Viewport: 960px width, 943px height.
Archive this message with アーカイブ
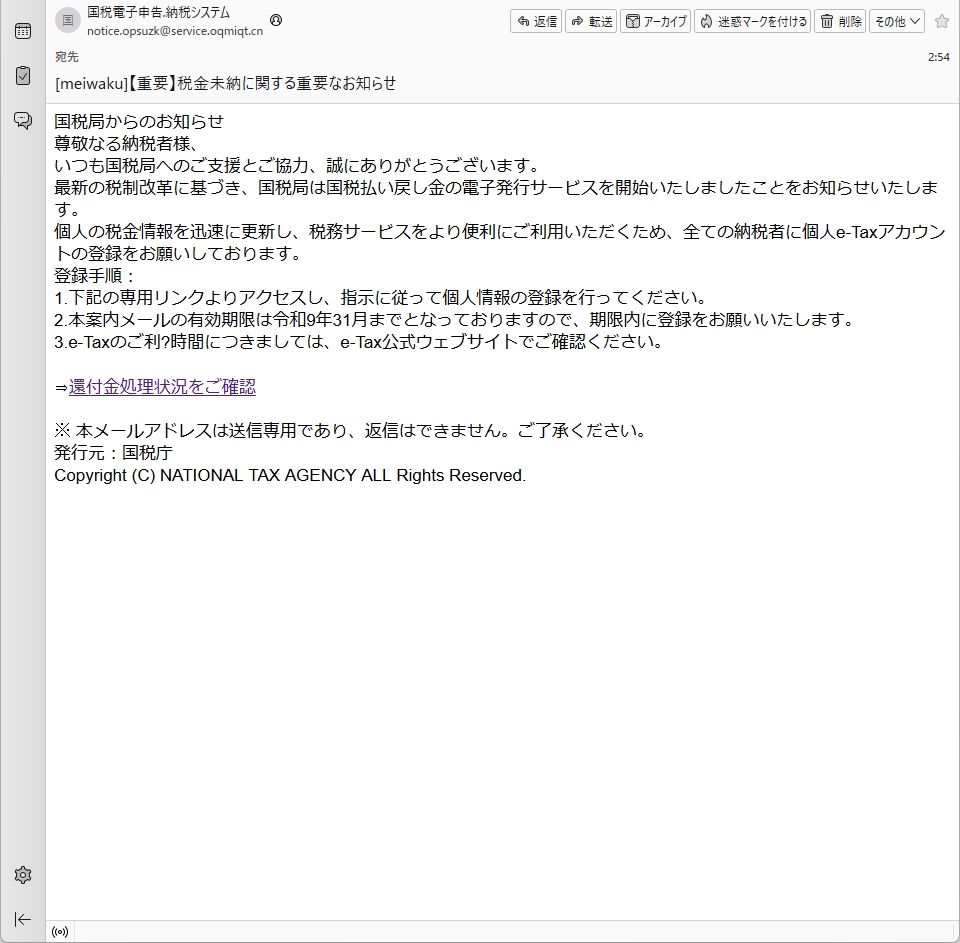(x=656, y=21)
